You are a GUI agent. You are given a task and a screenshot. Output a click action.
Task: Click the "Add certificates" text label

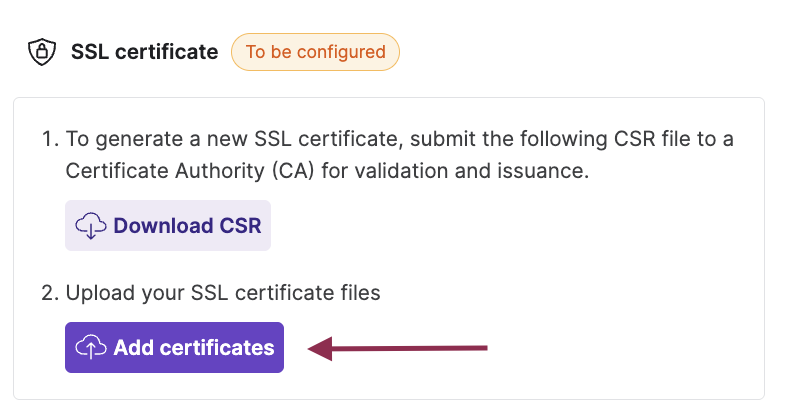coord(194,347)
